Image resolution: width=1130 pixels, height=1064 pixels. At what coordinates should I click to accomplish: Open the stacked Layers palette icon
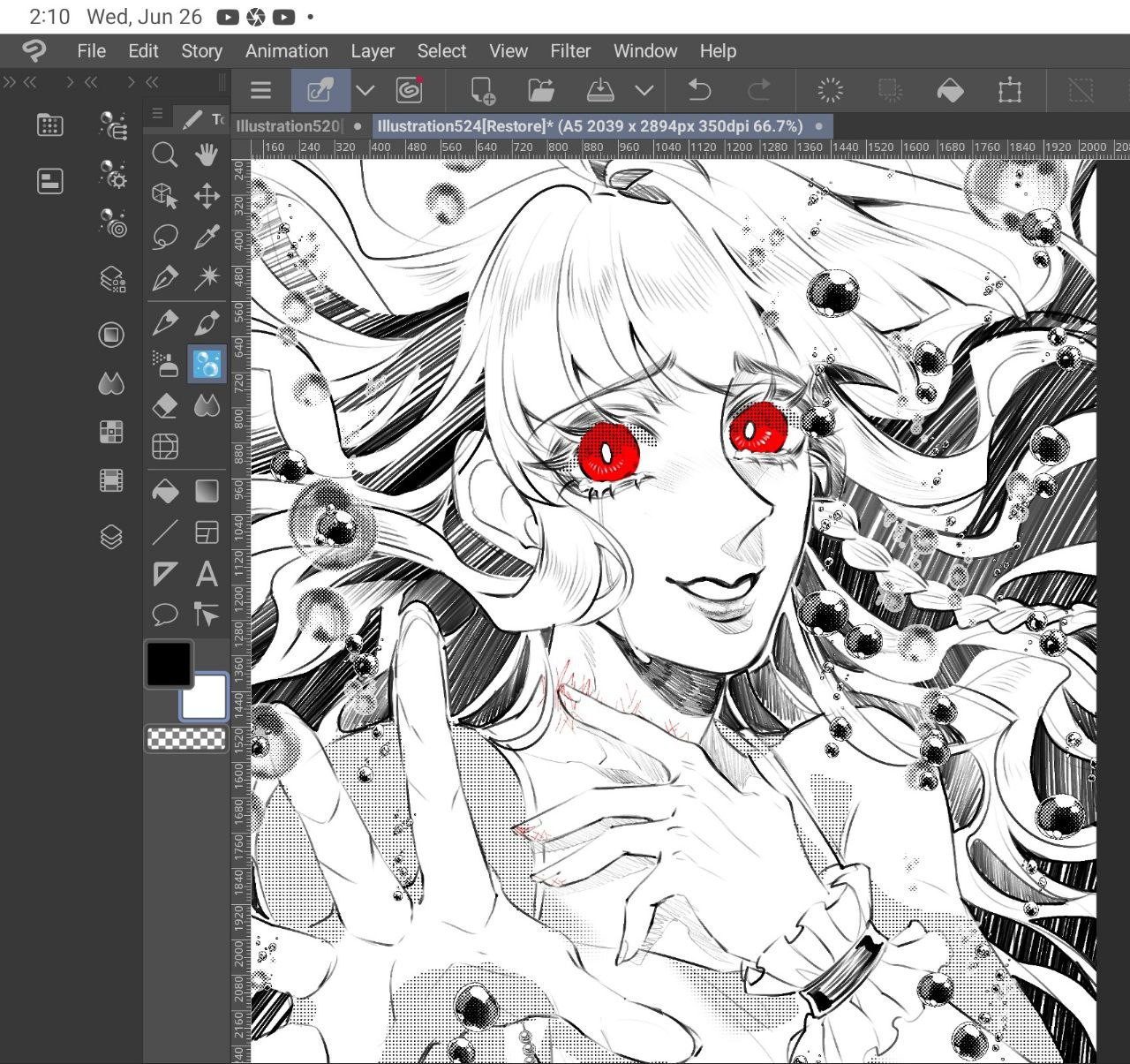click(x=111, y=537)
